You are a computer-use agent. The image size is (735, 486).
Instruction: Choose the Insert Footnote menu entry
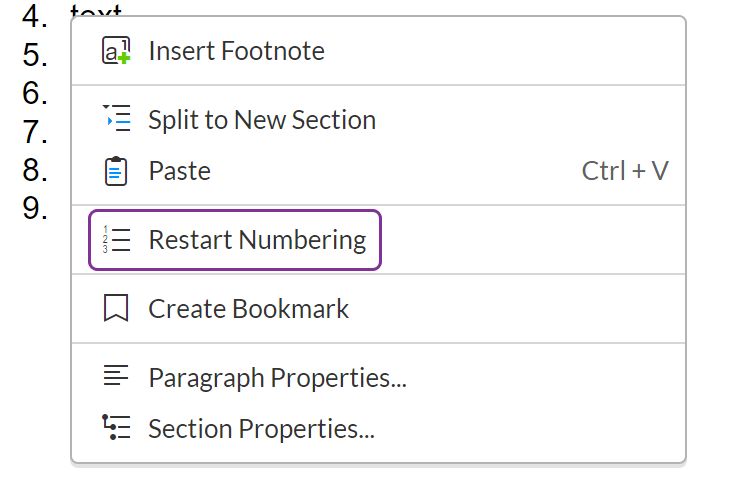click(236, 51)
